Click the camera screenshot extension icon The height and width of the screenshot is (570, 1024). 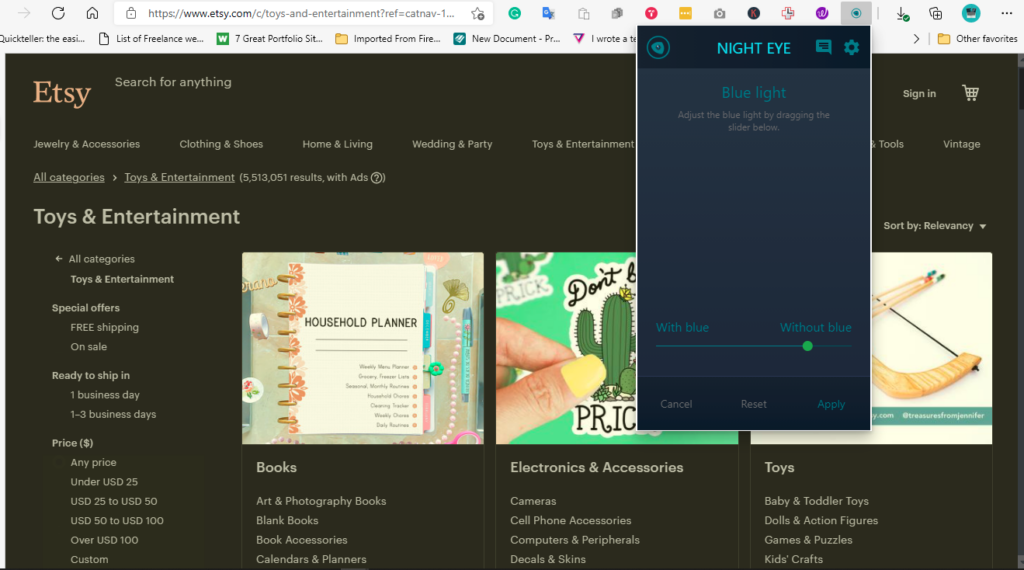point(719,13)
